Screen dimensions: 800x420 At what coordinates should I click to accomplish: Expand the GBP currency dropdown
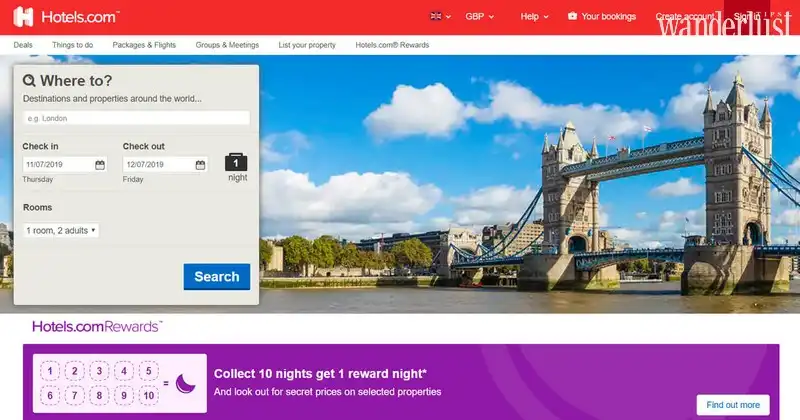[x=480, y=16]
